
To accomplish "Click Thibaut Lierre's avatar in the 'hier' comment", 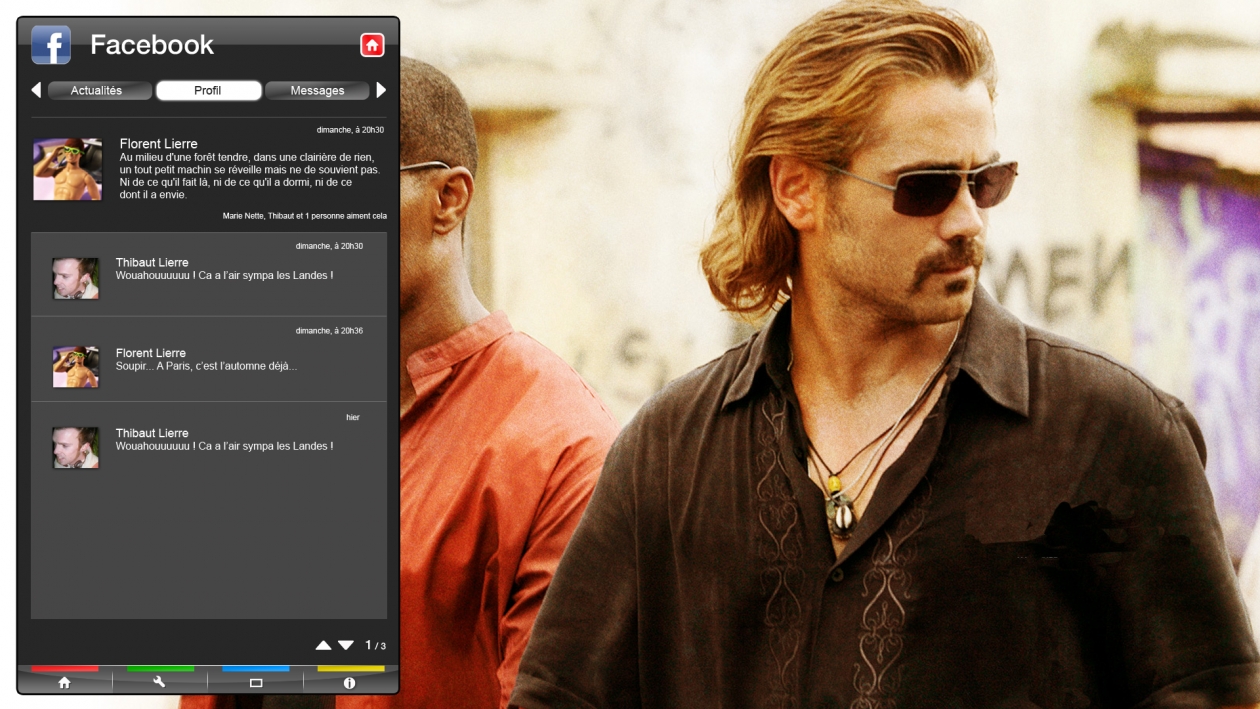I will pos(76,448).
